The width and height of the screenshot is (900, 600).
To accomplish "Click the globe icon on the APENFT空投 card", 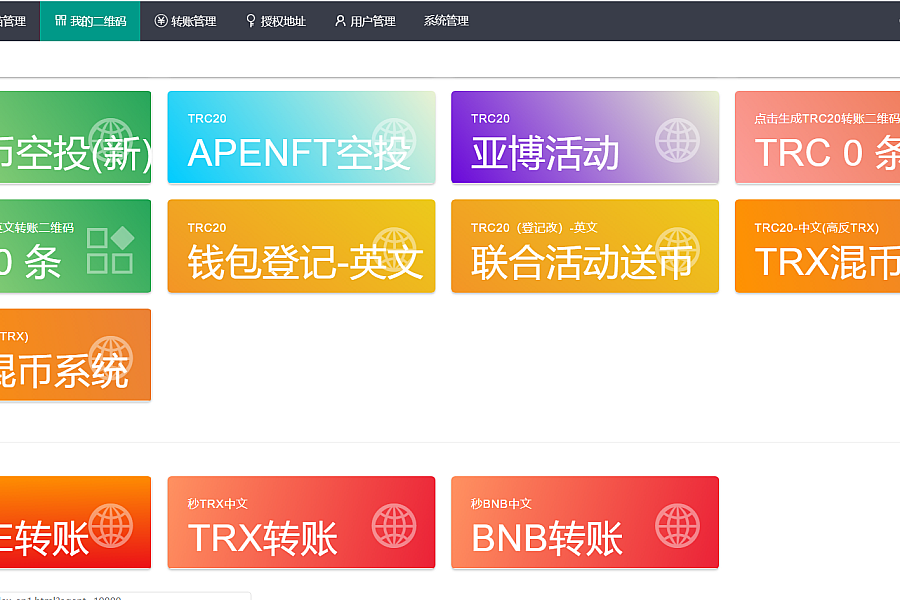I will pos(394,140).
